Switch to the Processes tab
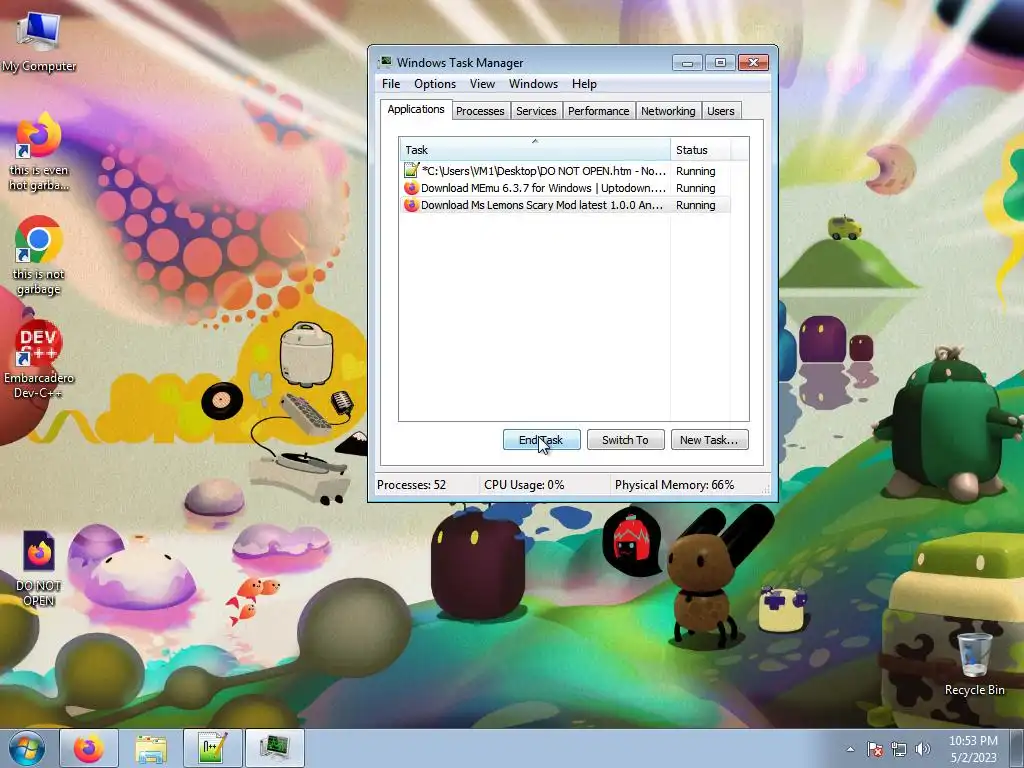 coord(480,111)
